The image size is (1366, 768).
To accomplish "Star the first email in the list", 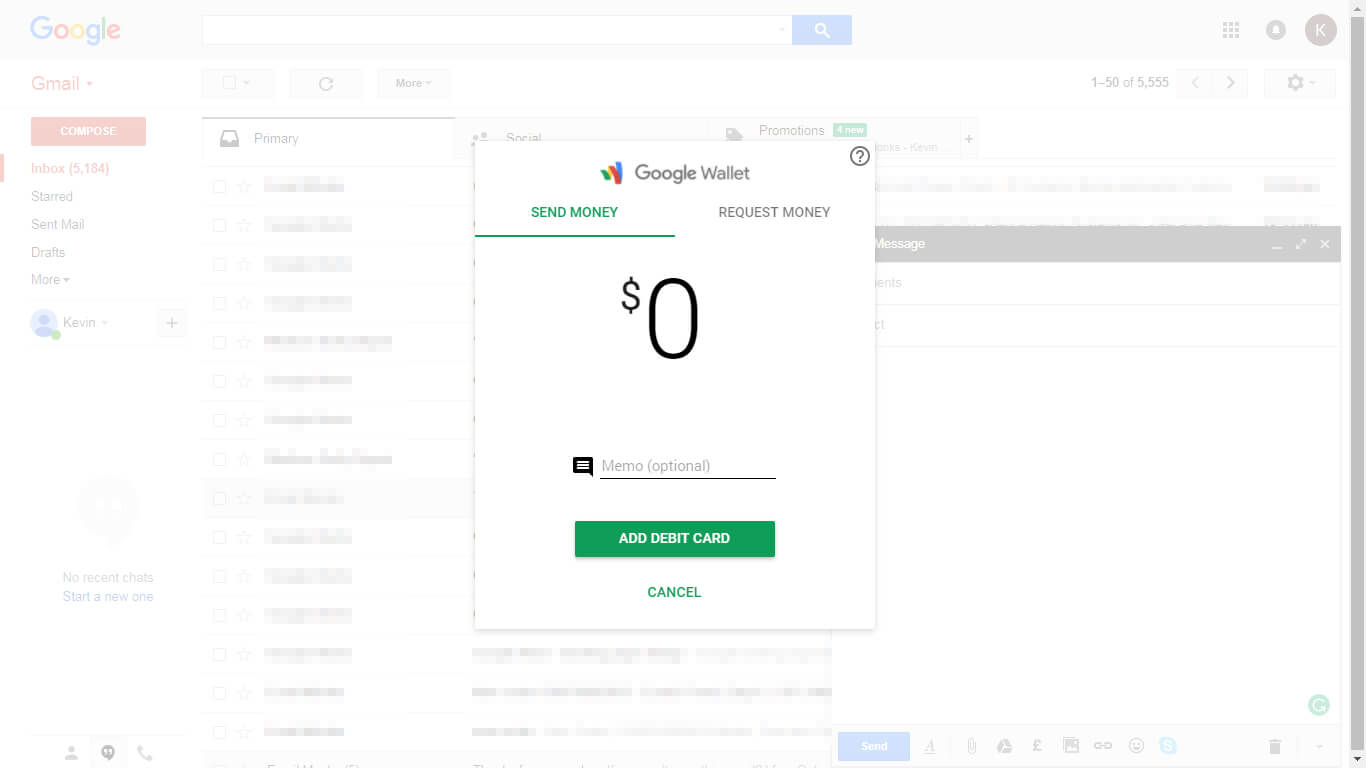I will [244, 186].
